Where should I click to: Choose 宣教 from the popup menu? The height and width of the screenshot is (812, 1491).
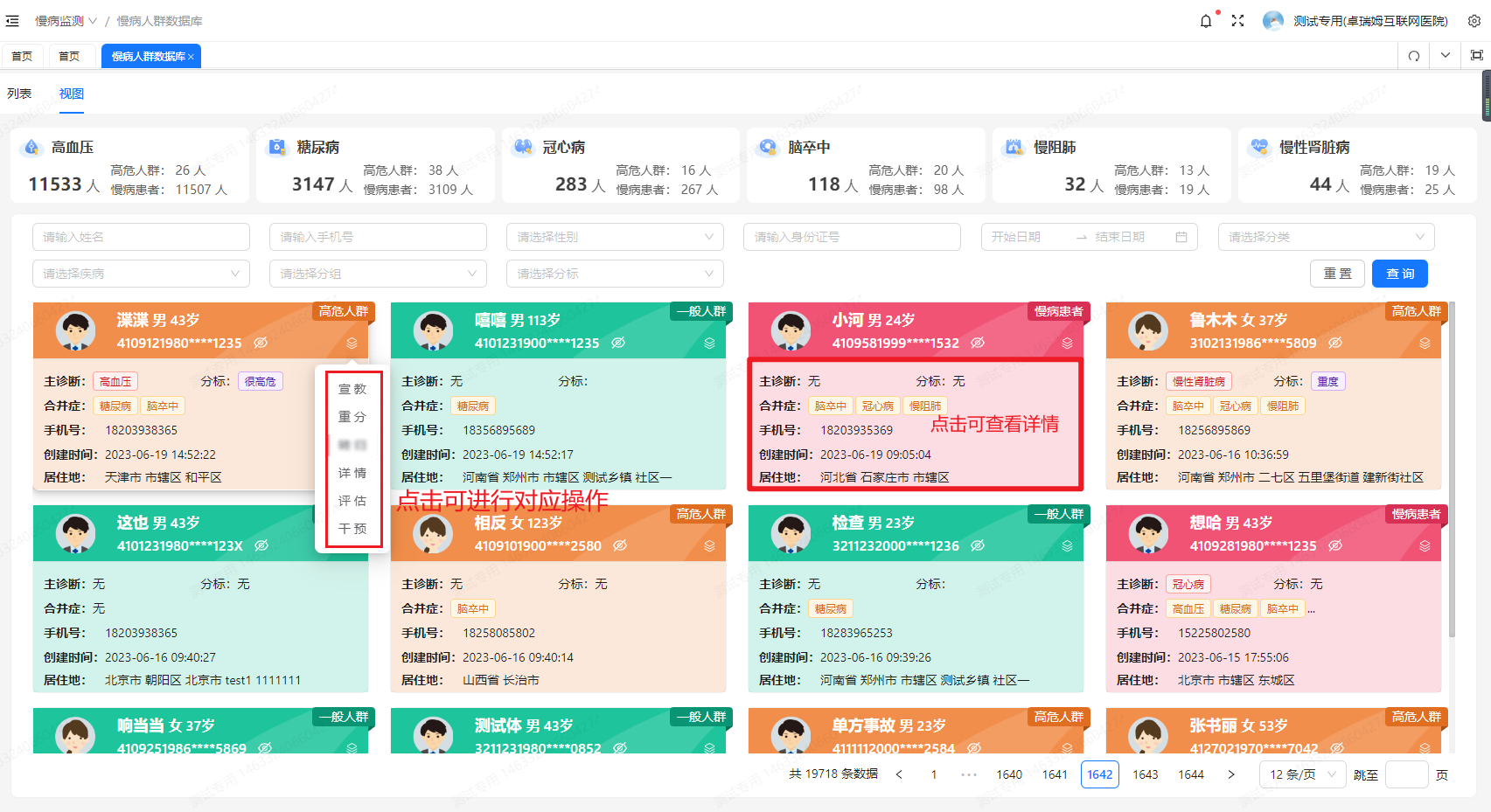tap(352, 389)
